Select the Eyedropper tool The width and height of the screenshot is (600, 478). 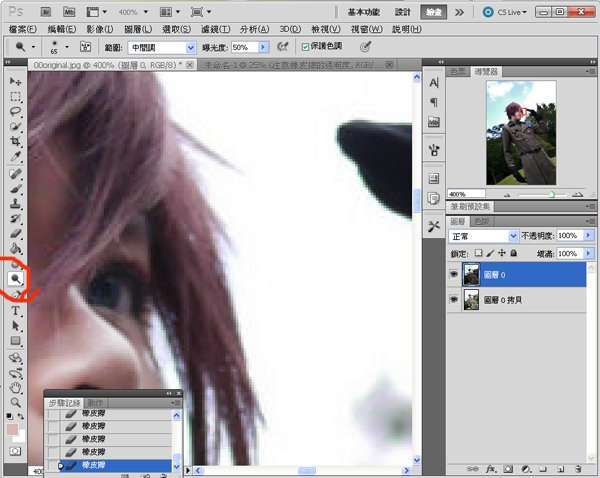15,156
